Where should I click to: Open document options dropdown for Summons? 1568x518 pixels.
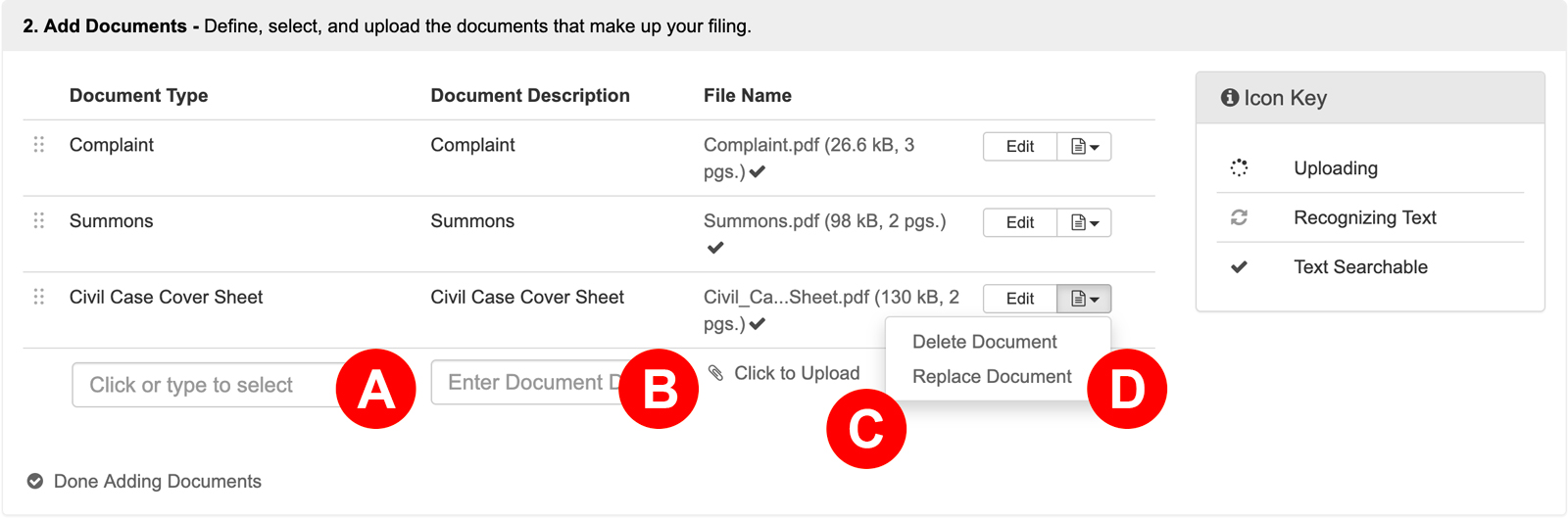1084,222
